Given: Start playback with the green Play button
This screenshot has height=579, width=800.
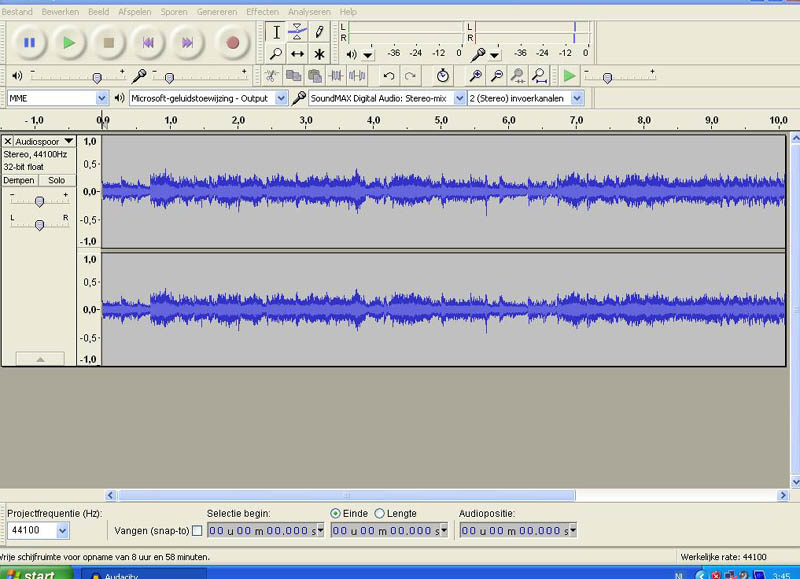Looking at the screenshot, I should (69, 43).
